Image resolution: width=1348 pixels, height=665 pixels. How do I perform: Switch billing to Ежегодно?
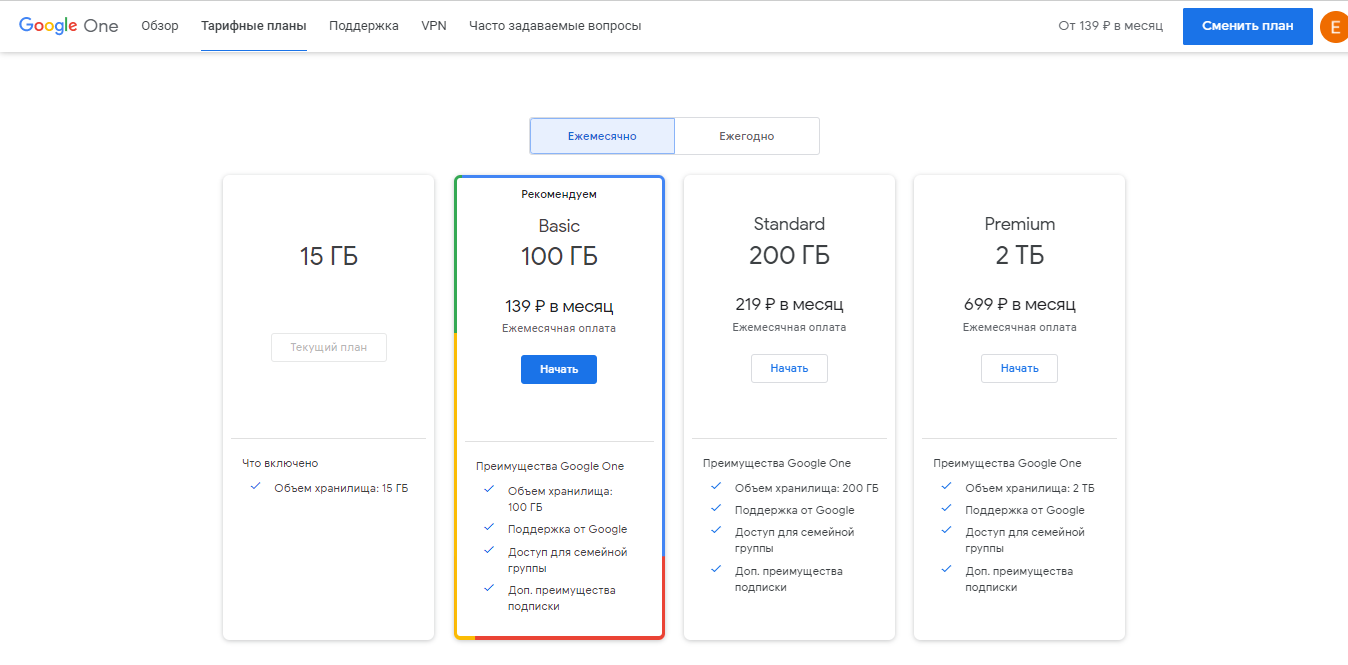[x=747, y=136]
